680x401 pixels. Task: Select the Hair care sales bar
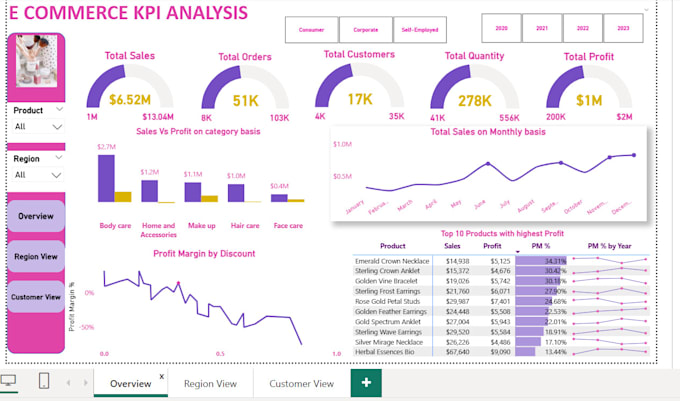tap(236, 193)
